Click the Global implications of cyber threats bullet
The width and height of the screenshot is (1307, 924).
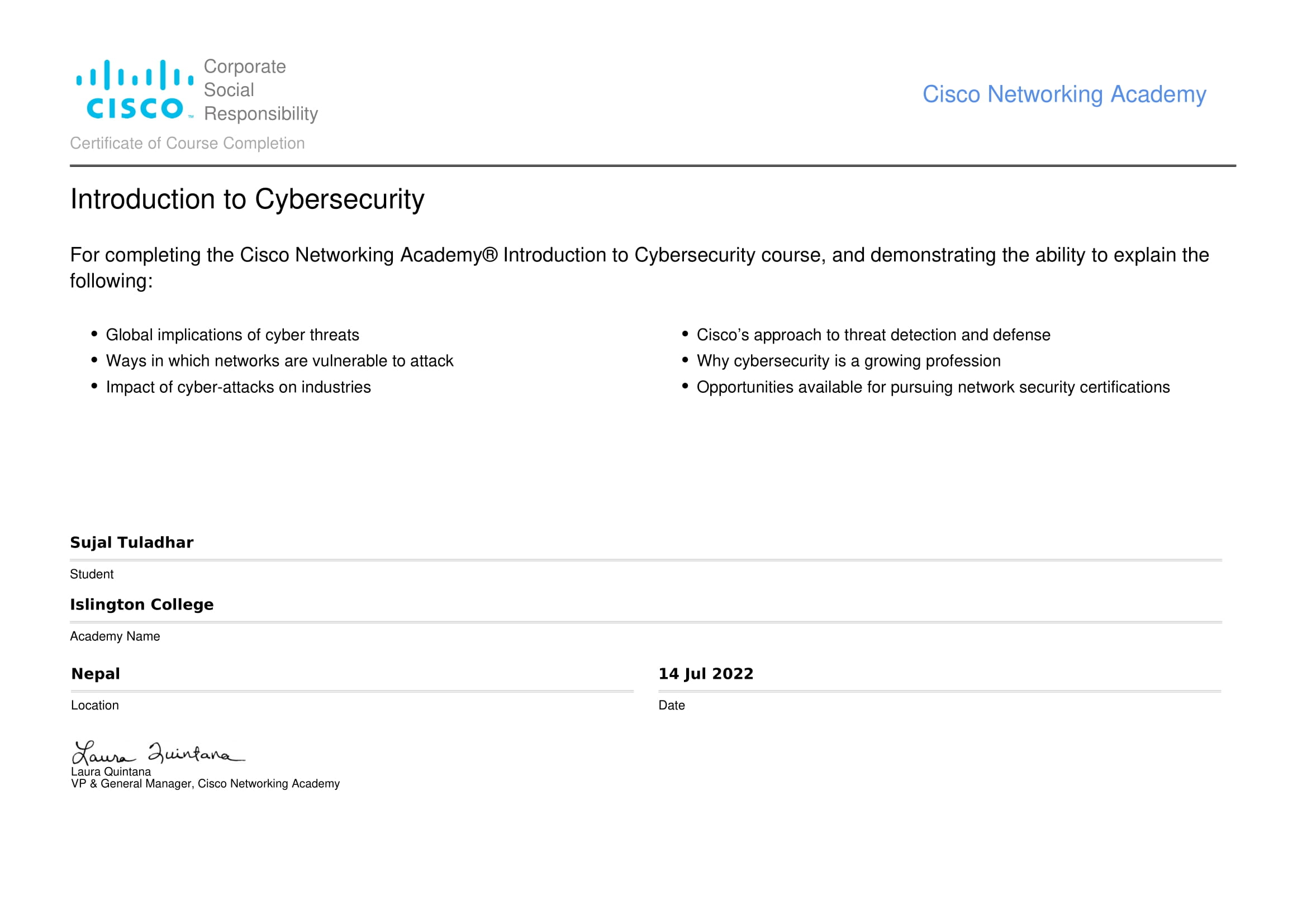click(x=232, y=335)
